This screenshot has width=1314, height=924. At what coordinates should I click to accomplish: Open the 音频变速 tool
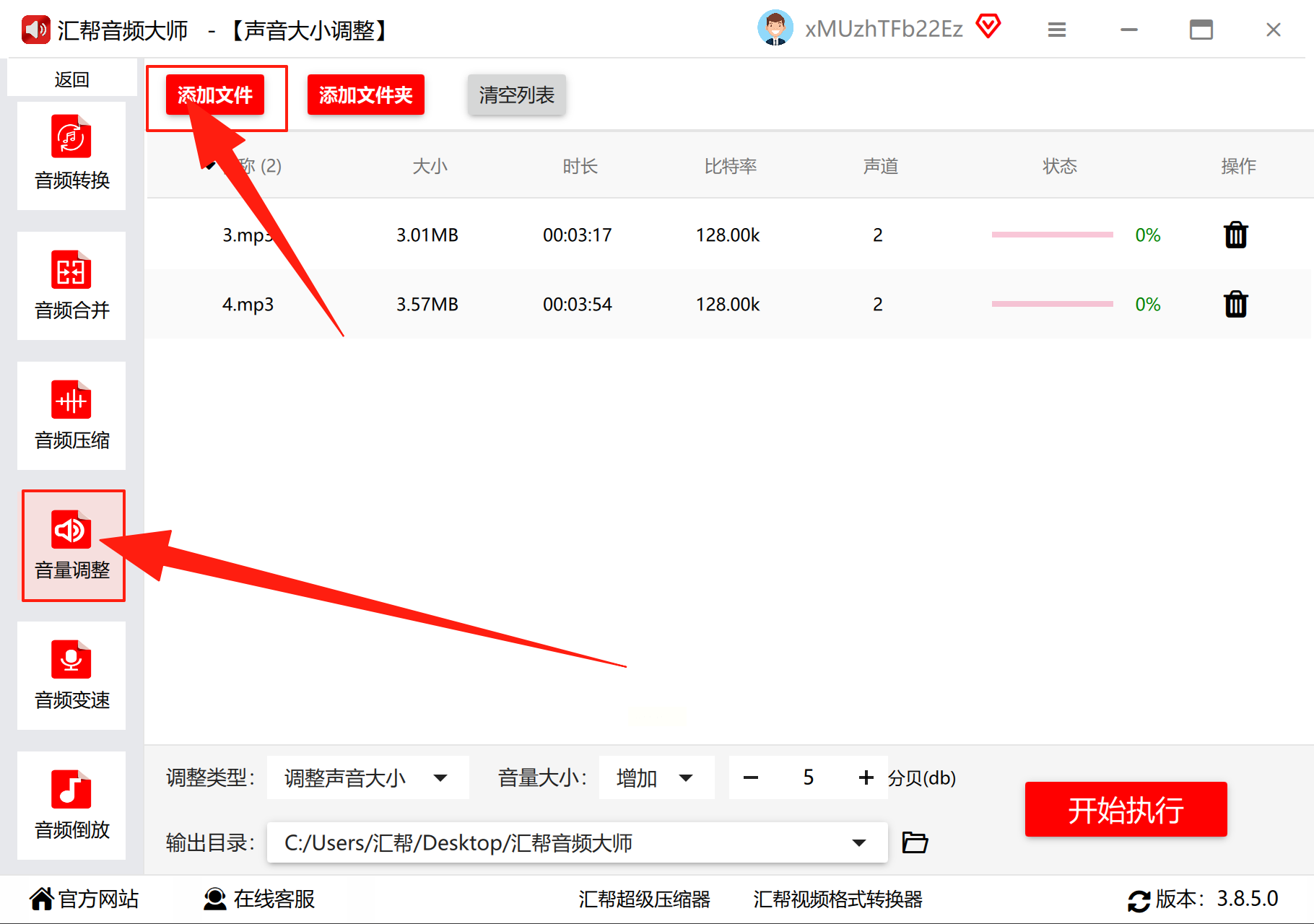pos(71,676)
